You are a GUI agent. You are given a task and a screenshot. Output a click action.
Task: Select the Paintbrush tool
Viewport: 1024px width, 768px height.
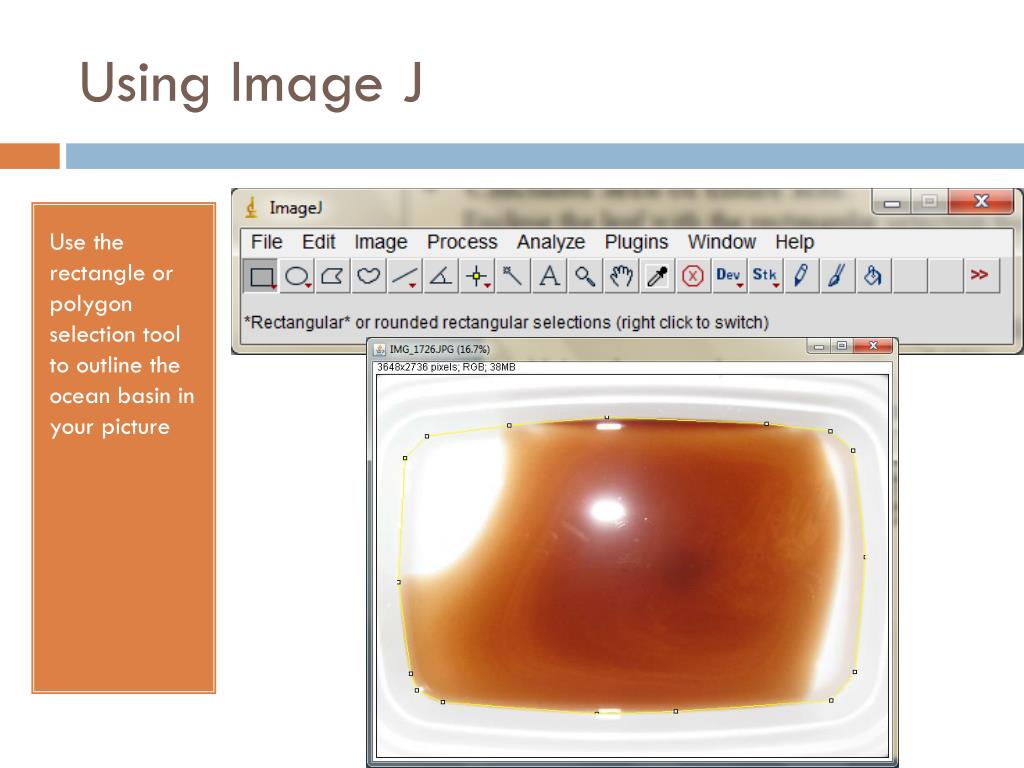coord(837,276)
